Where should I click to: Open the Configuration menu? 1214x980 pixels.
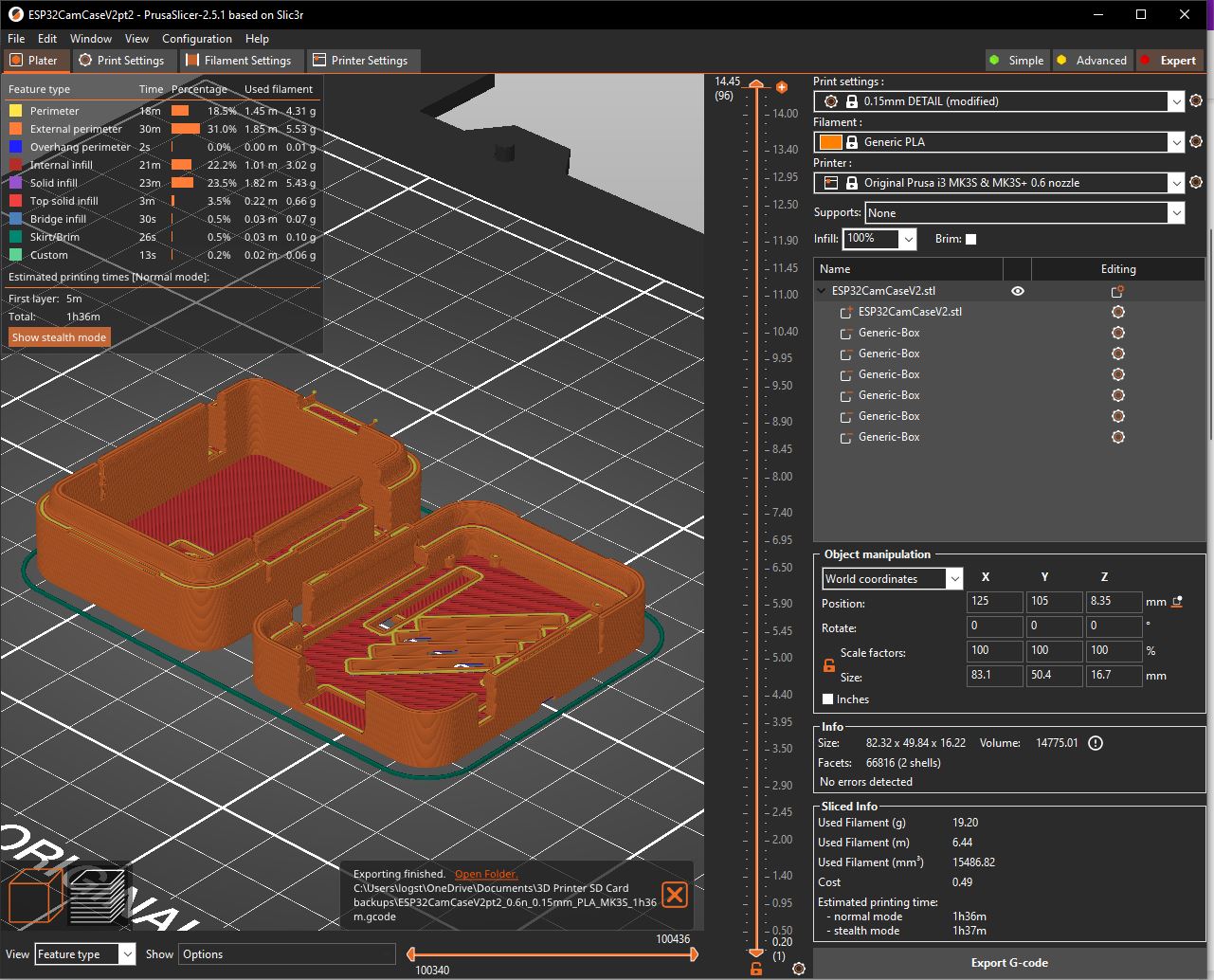click(x=197, y=39)
